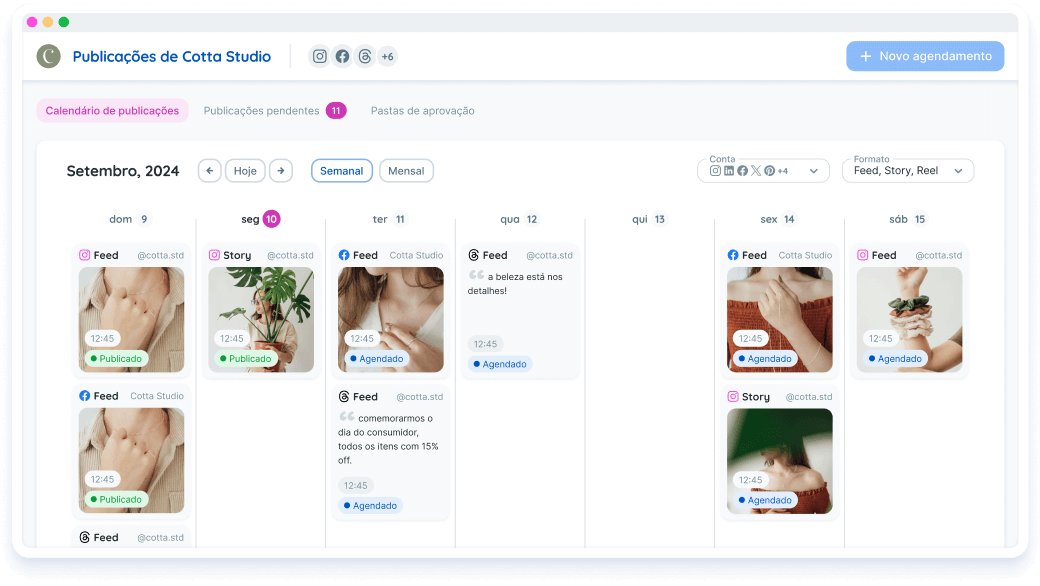Select Monday the 10th day header
This screenshot has width=1040, height=586.
[x=261, y=219]
